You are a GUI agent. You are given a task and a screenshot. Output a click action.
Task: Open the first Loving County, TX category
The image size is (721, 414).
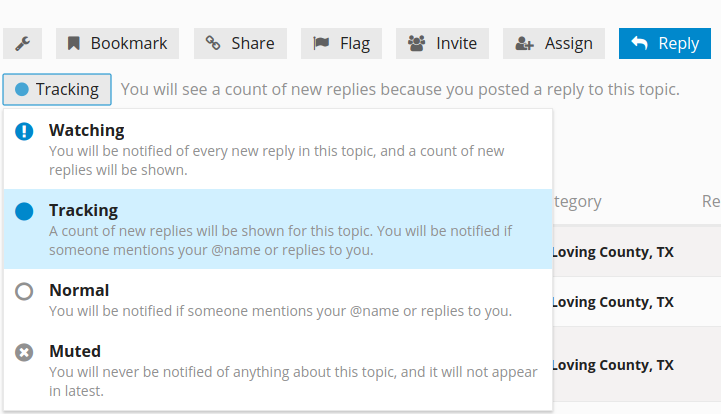(612, 252)
